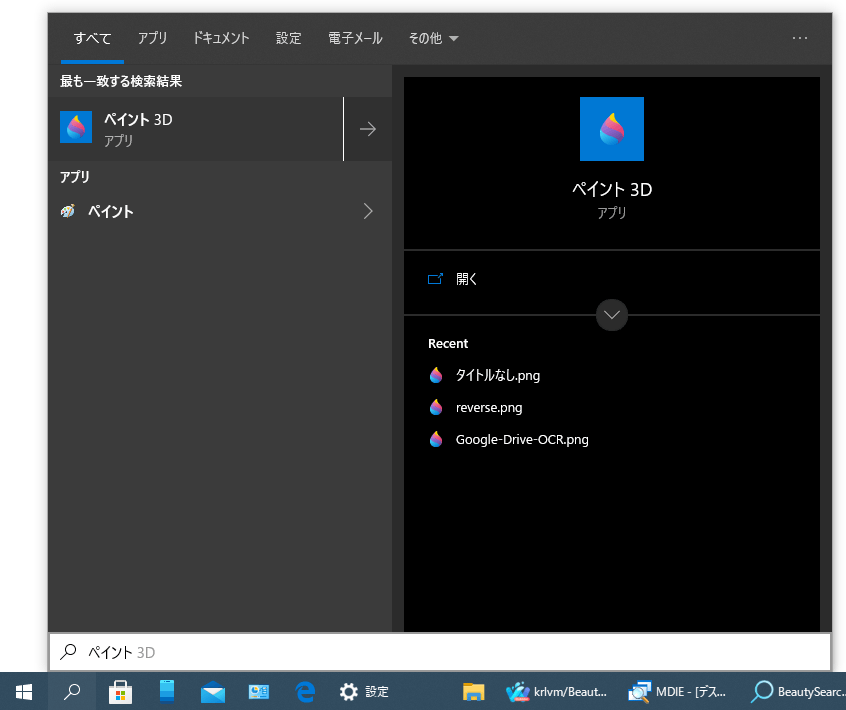Switch to the 電子メール tab

tap(356, 38)
